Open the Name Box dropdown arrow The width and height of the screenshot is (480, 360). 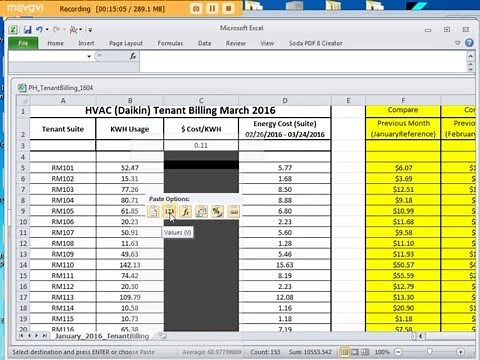coord(89,56)
